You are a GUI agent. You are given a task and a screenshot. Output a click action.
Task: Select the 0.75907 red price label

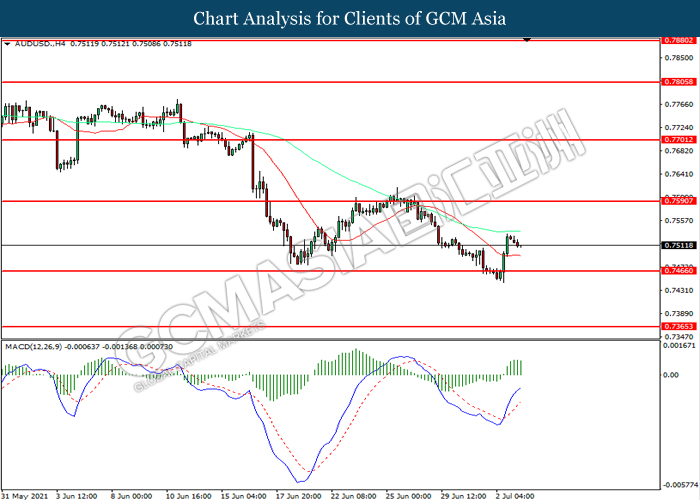pos(679,201)
